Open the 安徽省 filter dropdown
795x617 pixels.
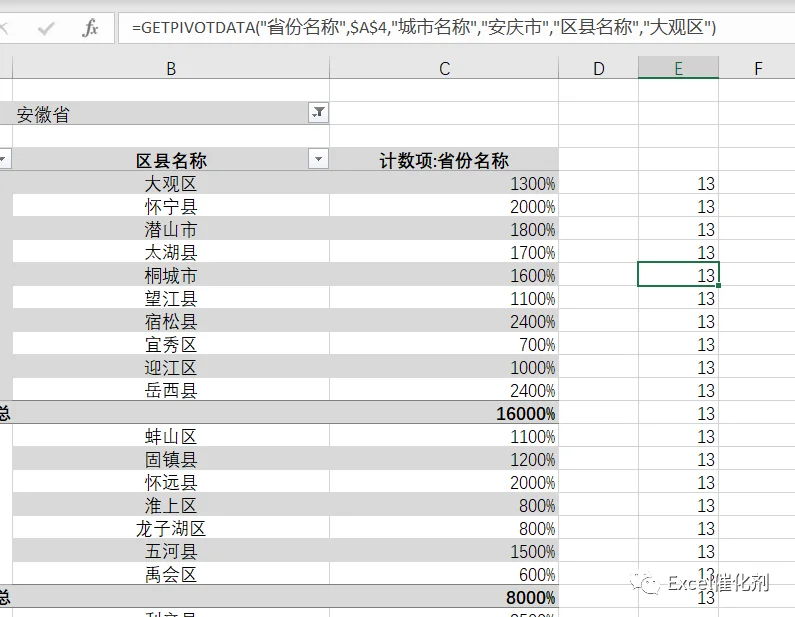pyautogui.click(x=318, y=113)
